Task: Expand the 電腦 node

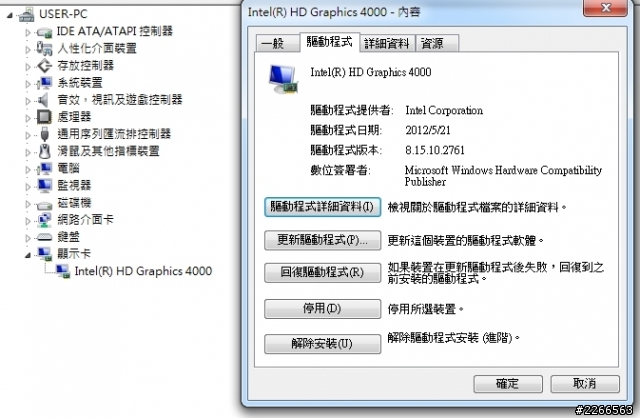Action: (x=28, y=169)
